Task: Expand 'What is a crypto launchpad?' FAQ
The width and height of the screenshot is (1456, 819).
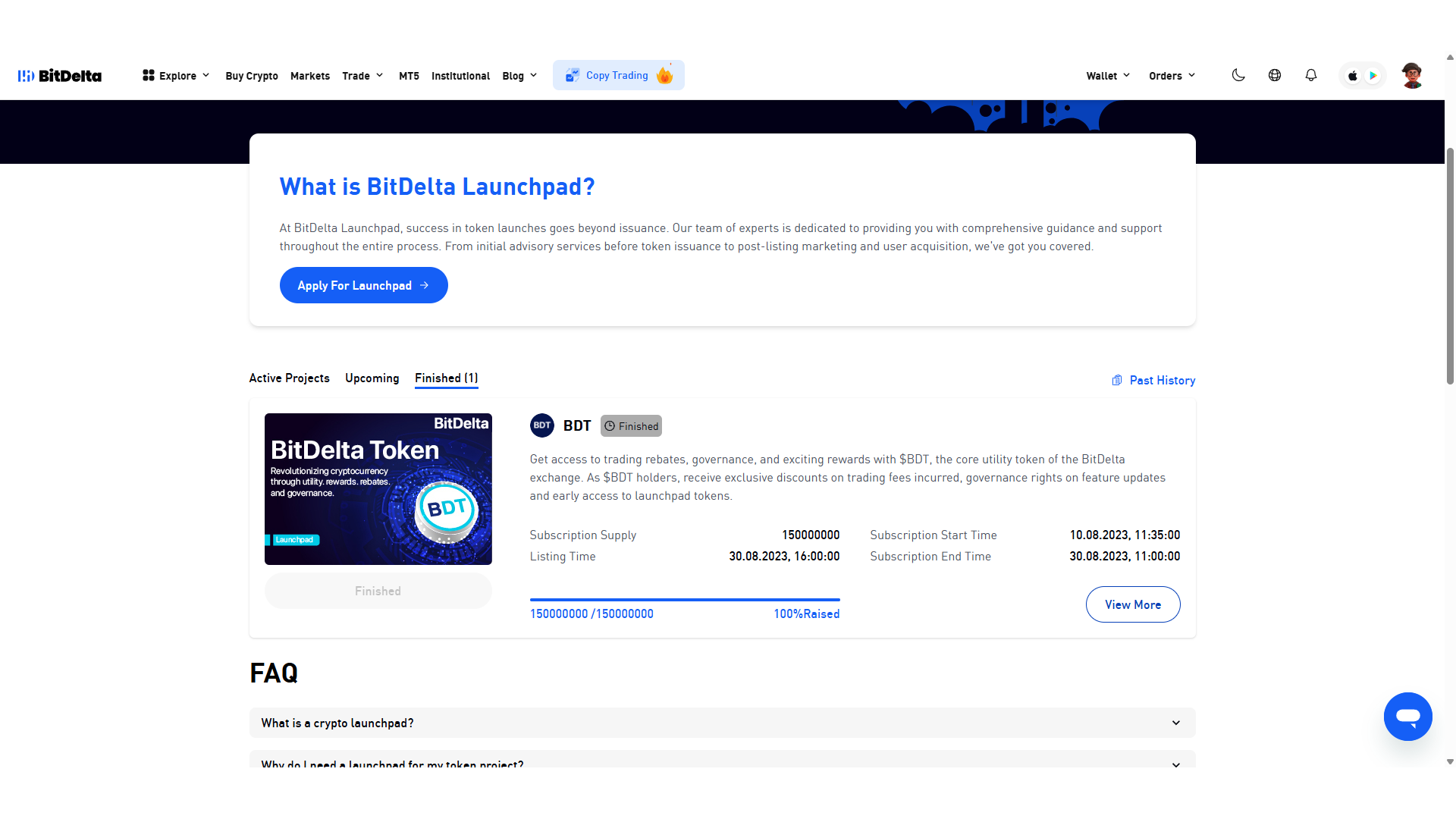Action: (723, 723)
